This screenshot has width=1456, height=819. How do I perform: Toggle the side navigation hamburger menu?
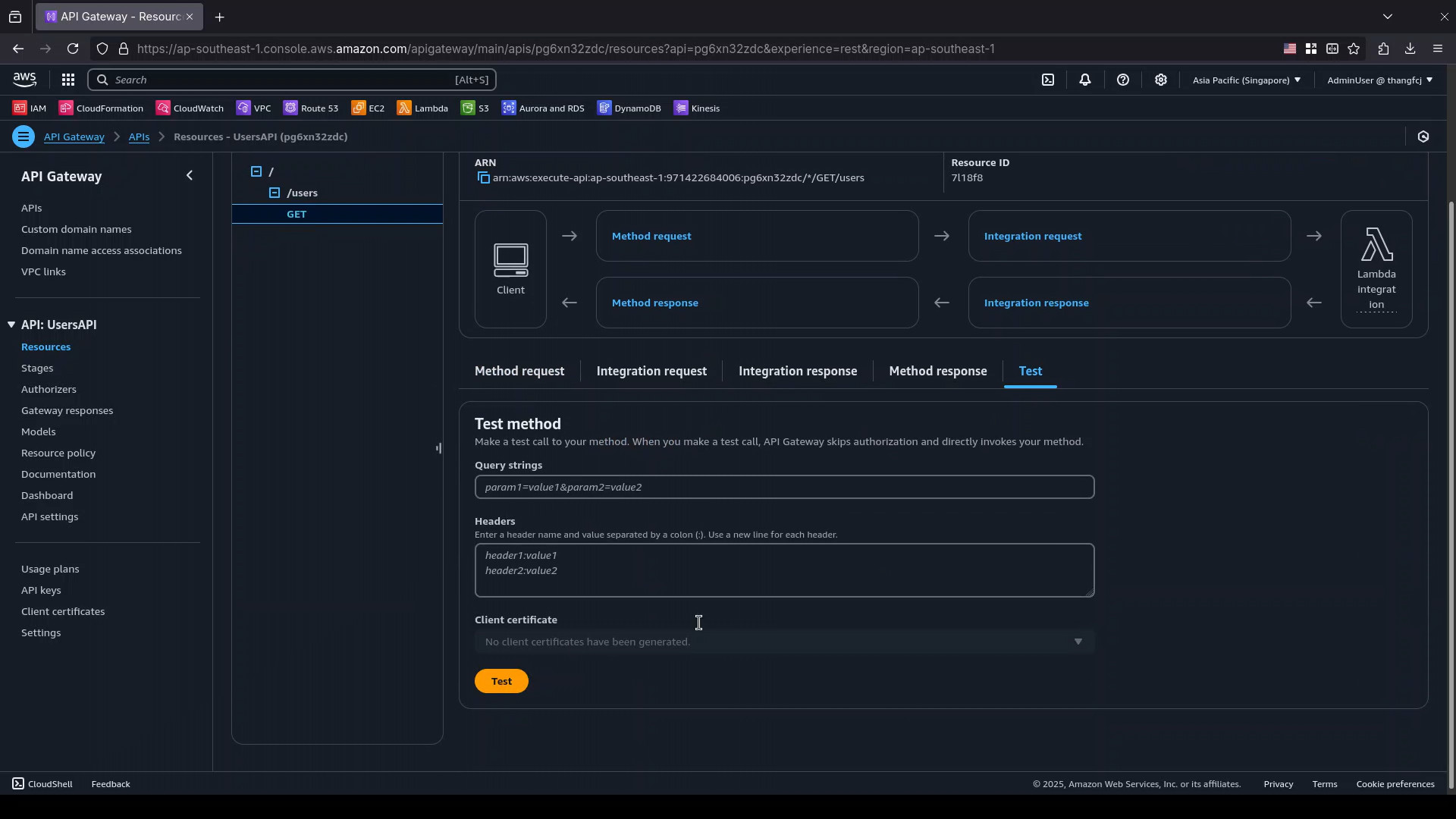click(24, 136)
